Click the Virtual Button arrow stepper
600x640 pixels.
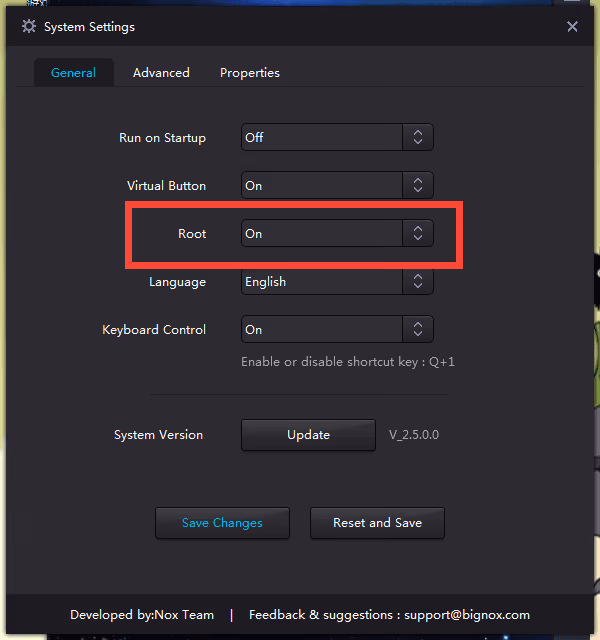coord(418,185)
